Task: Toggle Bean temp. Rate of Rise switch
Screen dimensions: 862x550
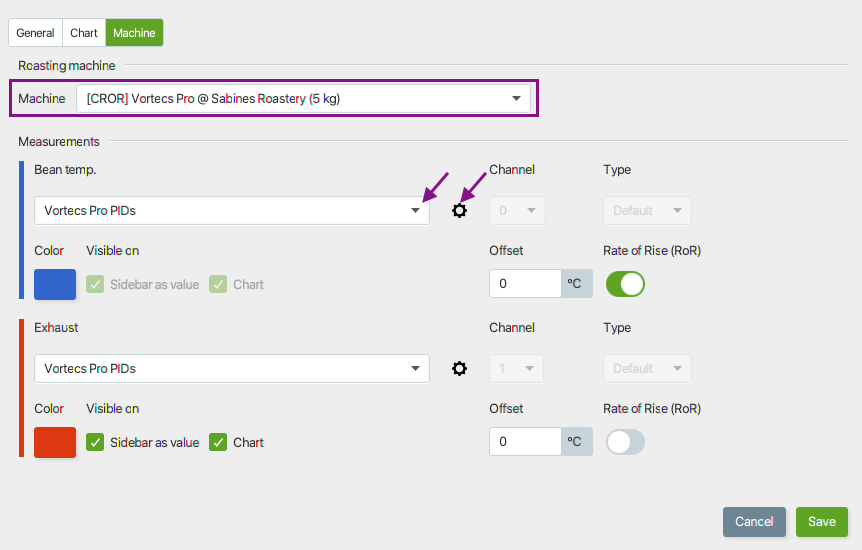Action: [x=625, y=284]
